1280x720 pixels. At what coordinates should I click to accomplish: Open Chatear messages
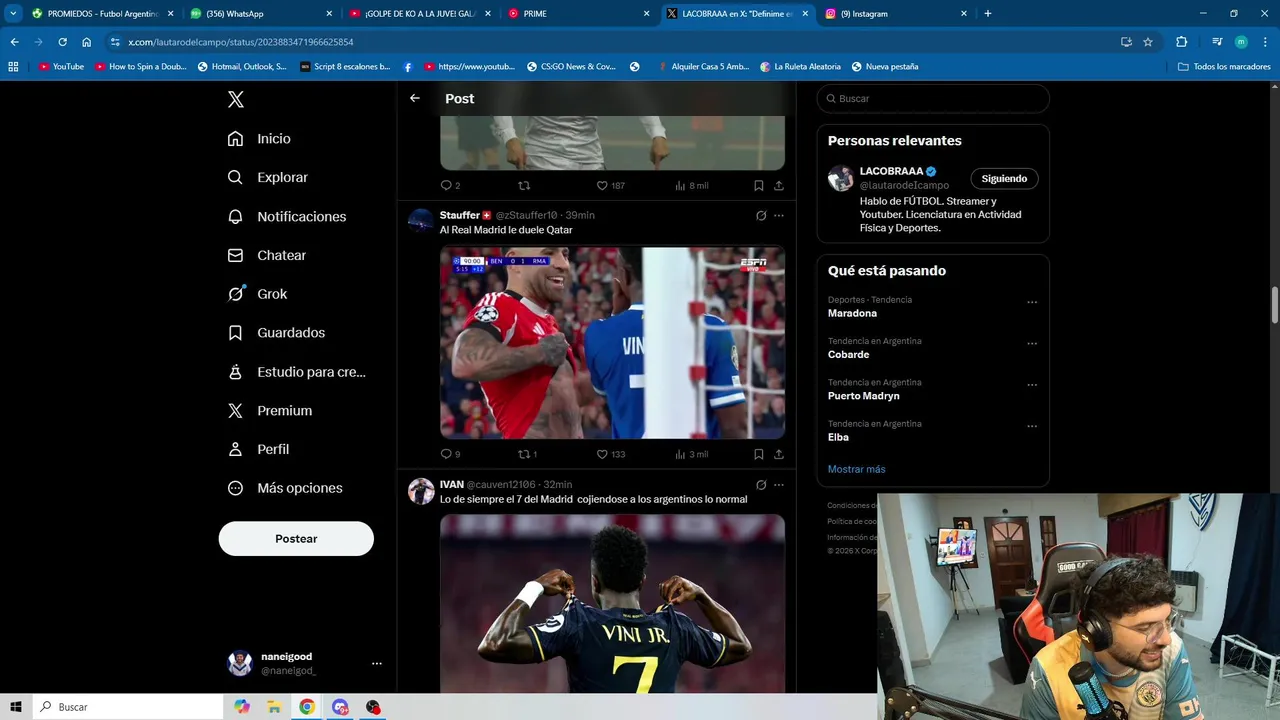click(x=266, y=255)
